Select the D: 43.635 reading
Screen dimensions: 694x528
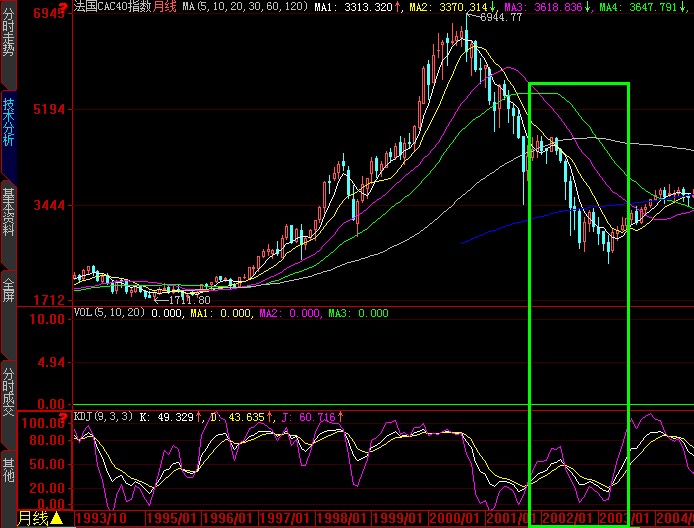[241, 417]
